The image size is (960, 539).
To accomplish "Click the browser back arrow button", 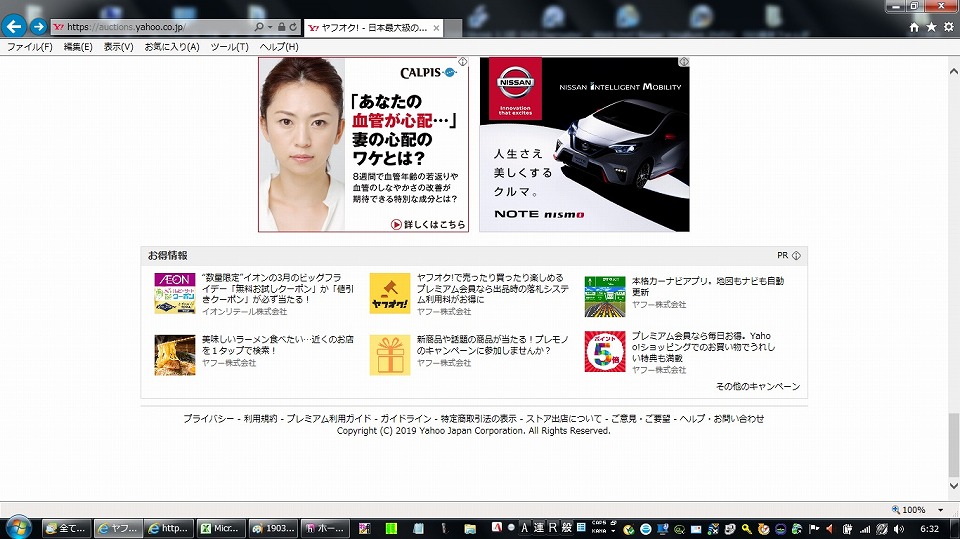I will tap(13, 27).
